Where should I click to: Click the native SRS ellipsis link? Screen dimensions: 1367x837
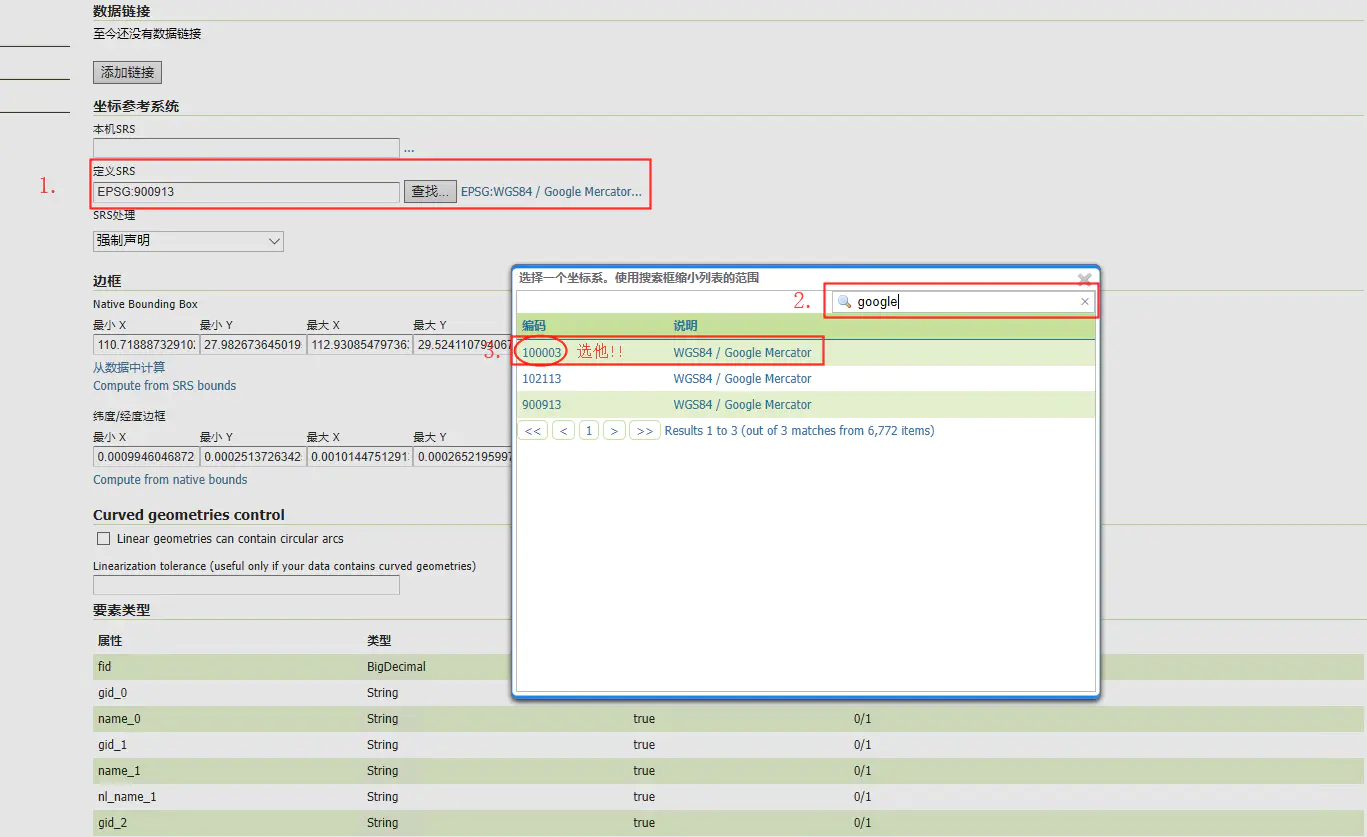pos(409,149)
